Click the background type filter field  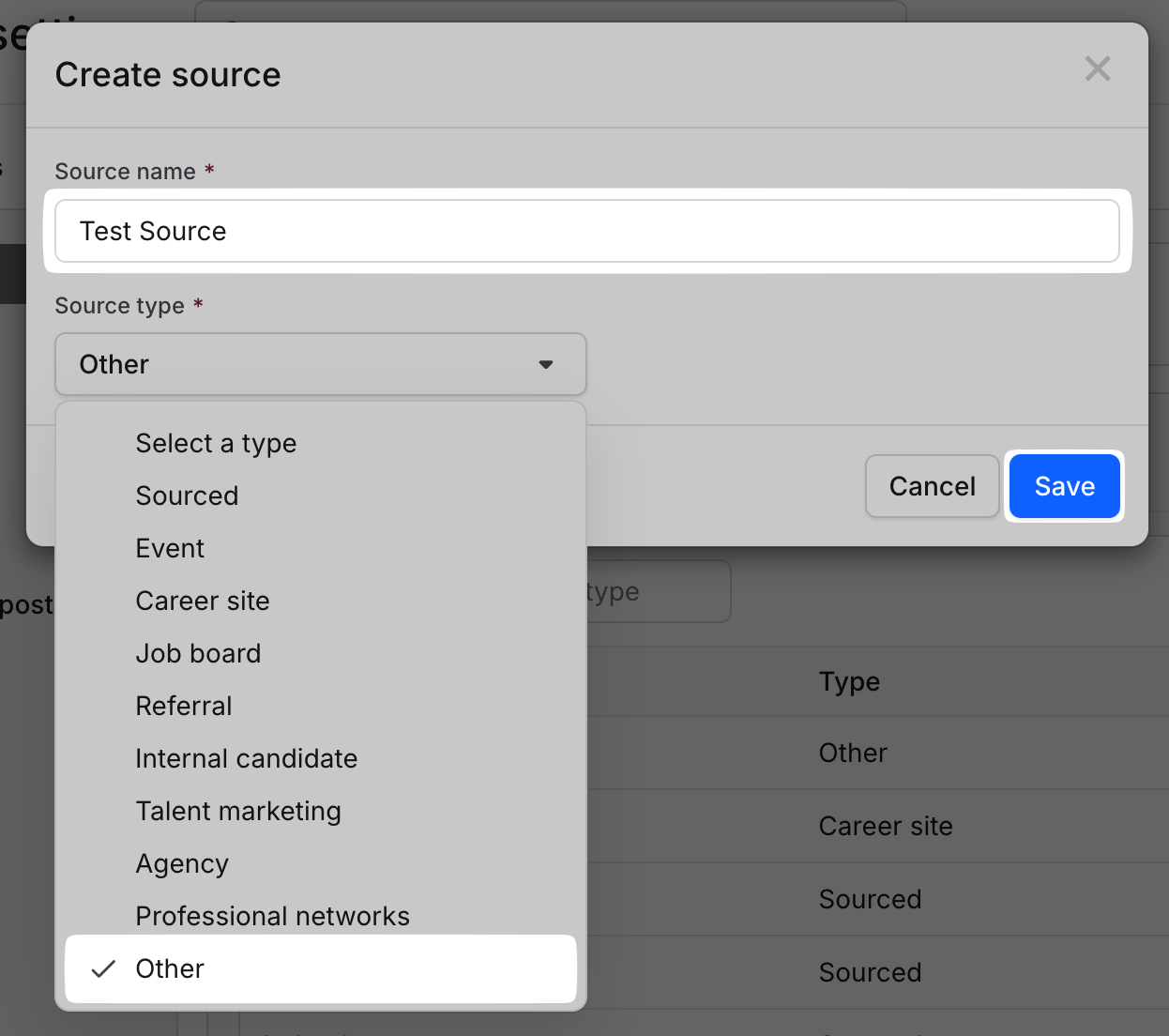coord(657,592)
